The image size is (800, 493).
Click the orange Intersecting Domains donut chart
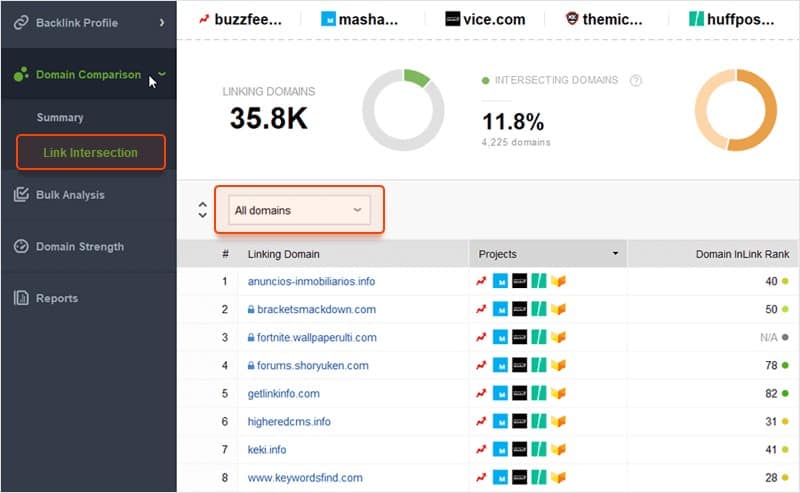pyautogui.click(x=736, y=110)
